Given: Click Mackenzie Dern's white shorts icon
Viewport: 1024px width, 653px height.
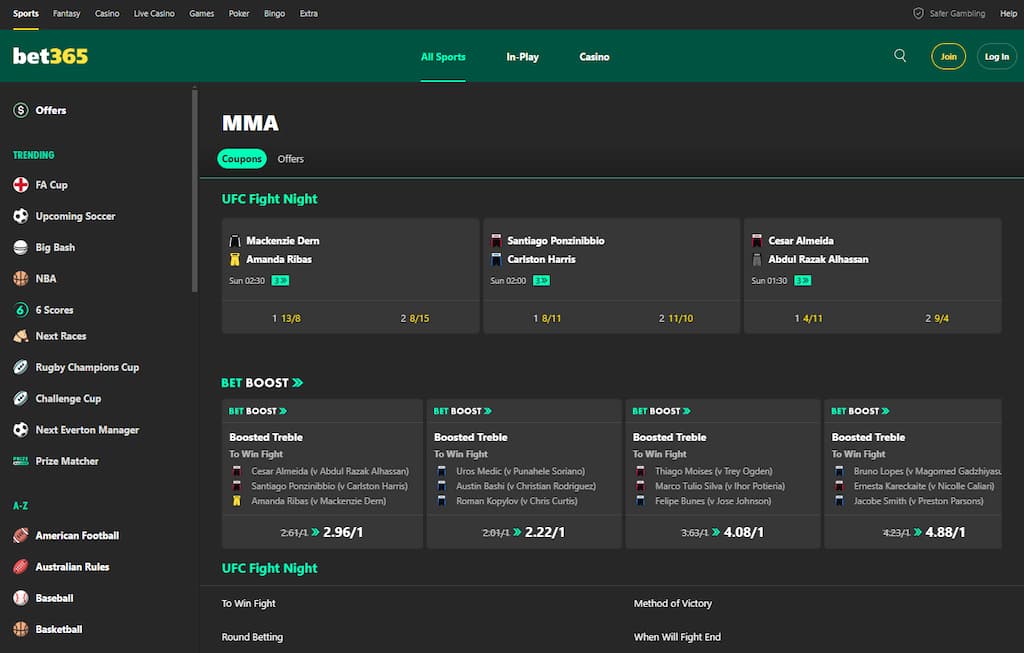Looking at the screenshot, I should pyautogui.click(x=235, y=241).
